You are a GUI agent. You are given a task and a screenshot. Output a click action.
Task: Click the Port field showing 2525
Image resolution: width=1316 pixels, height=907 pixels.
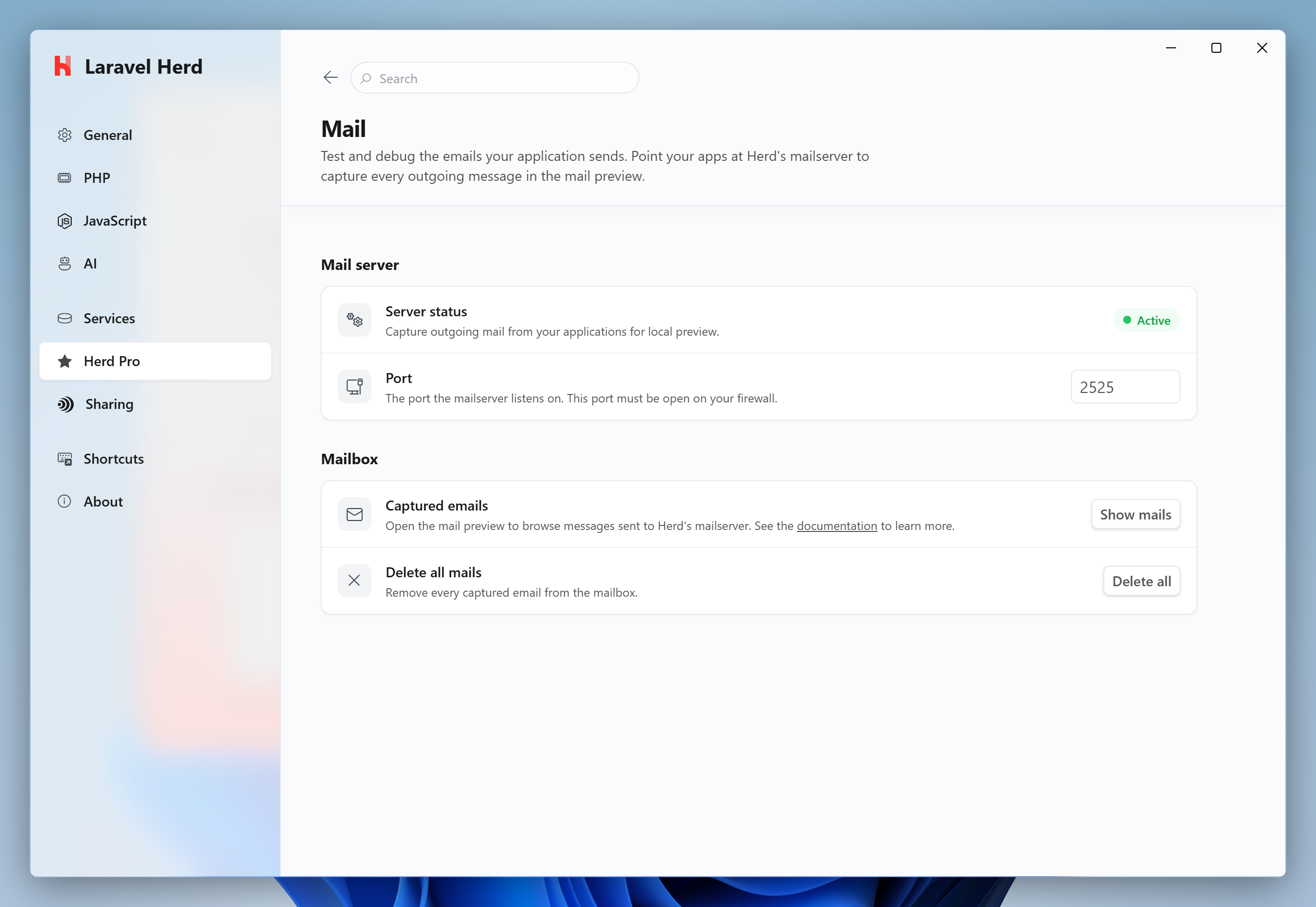point(1125,387)
